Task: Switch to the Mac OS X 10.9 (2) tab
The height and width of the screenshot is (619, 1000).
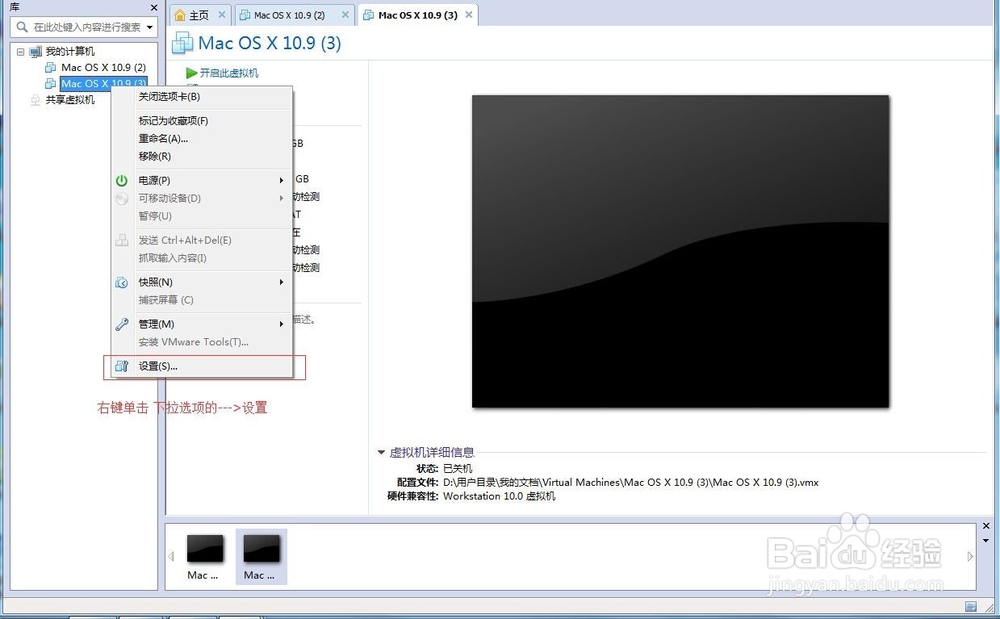Action: [x=293, y=15]
